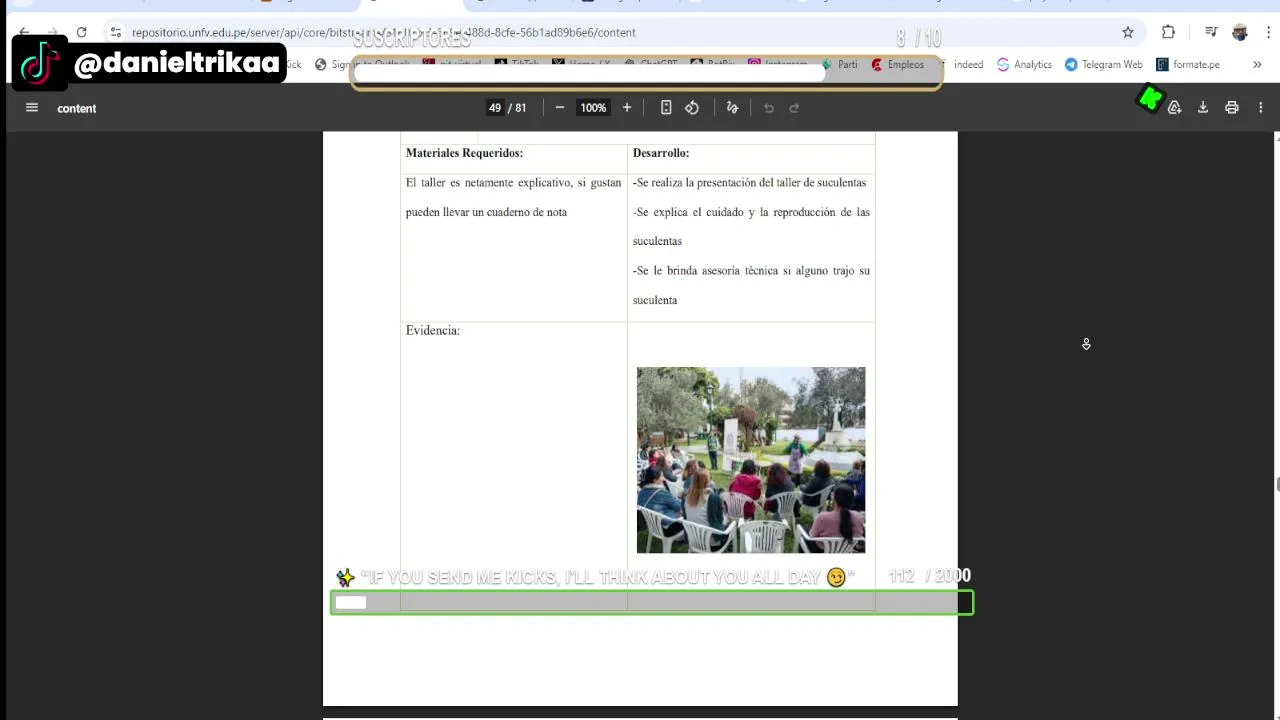Zoom out with the minus button
The width and height of the screenshot is (1280, 720).
[x=560, y=108]
